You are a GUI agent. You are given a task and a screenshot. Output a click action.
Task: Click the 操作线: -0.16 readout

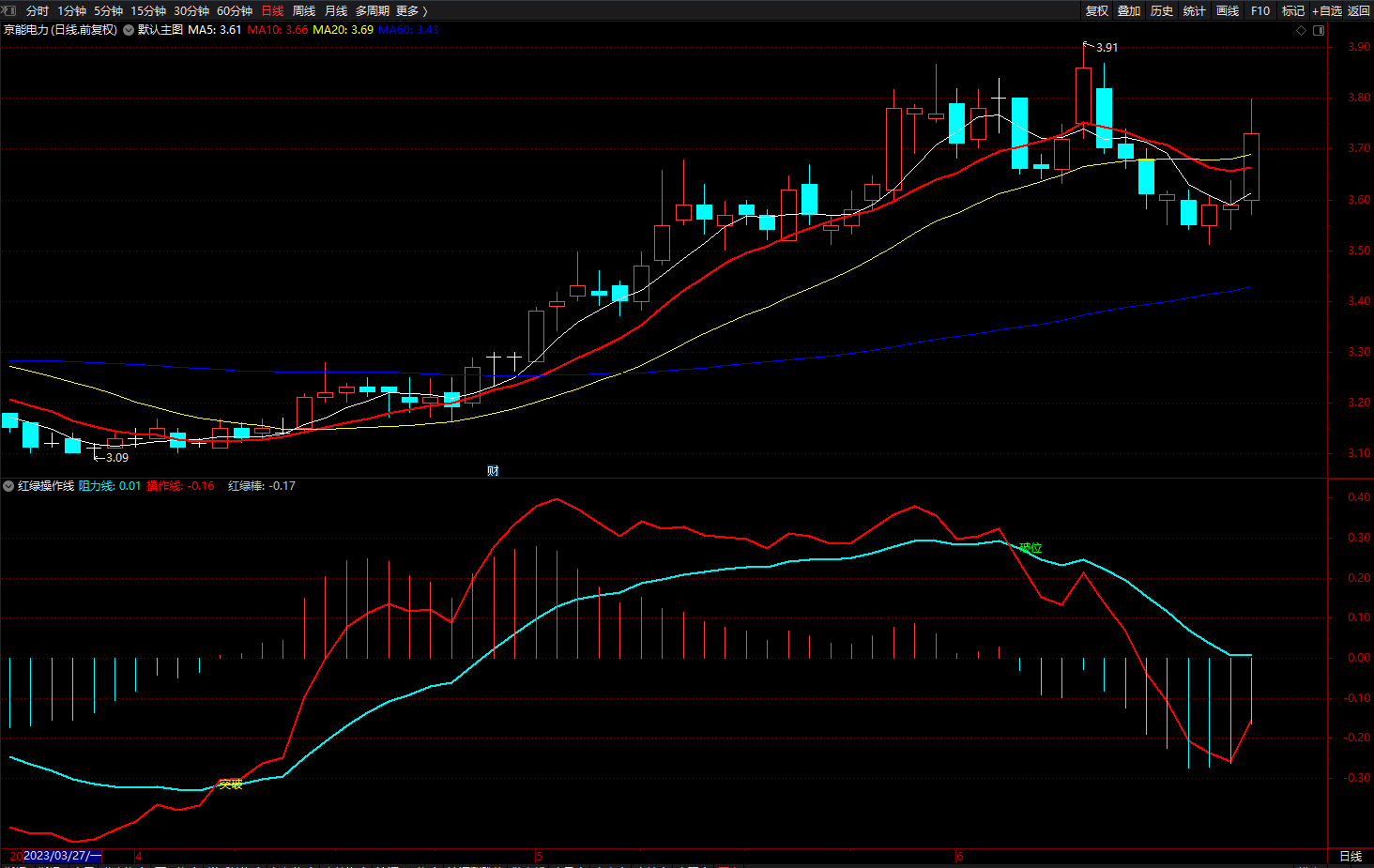click(180, 486)
